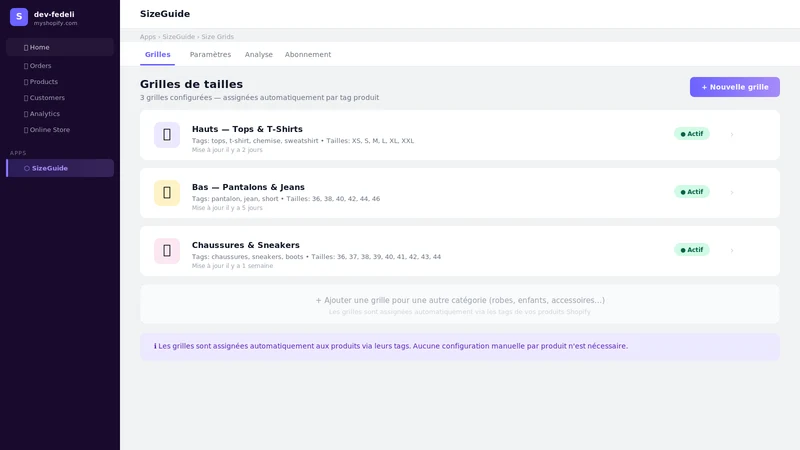
Task: Click 'Mise à jour il y a 5 jours'
Action: (x=227, y=208)
